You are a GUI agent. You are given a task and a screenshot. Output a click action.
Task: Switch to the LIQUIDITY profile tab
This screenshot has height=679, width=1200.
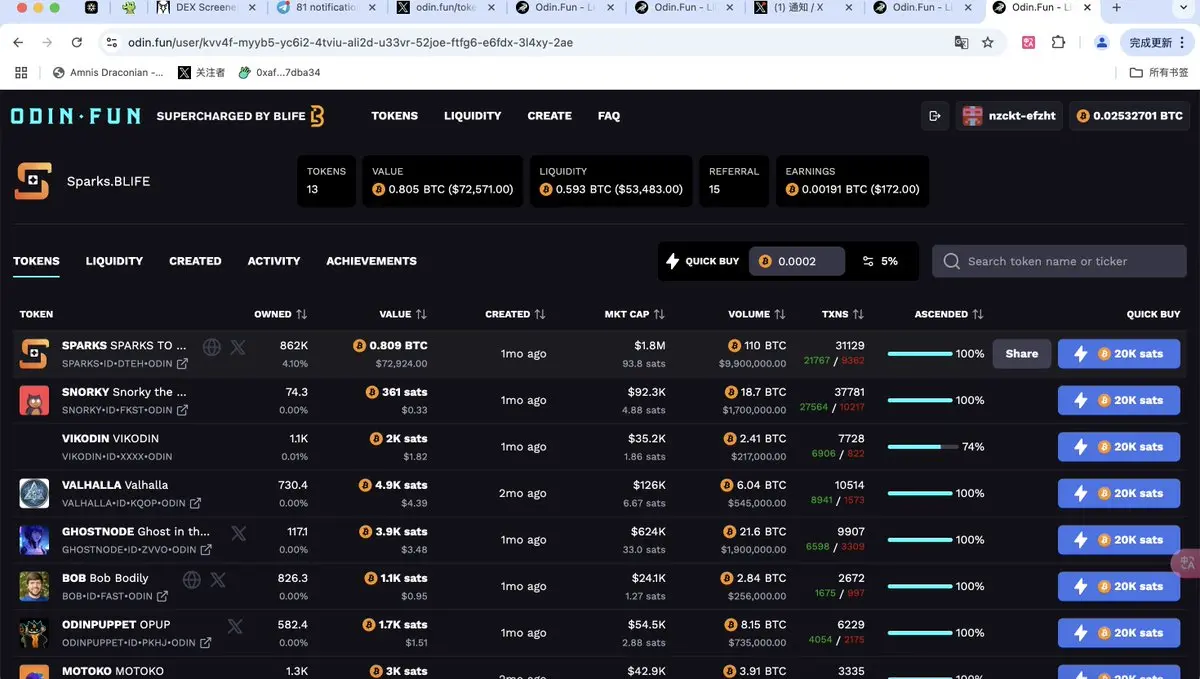click(114, 261)
